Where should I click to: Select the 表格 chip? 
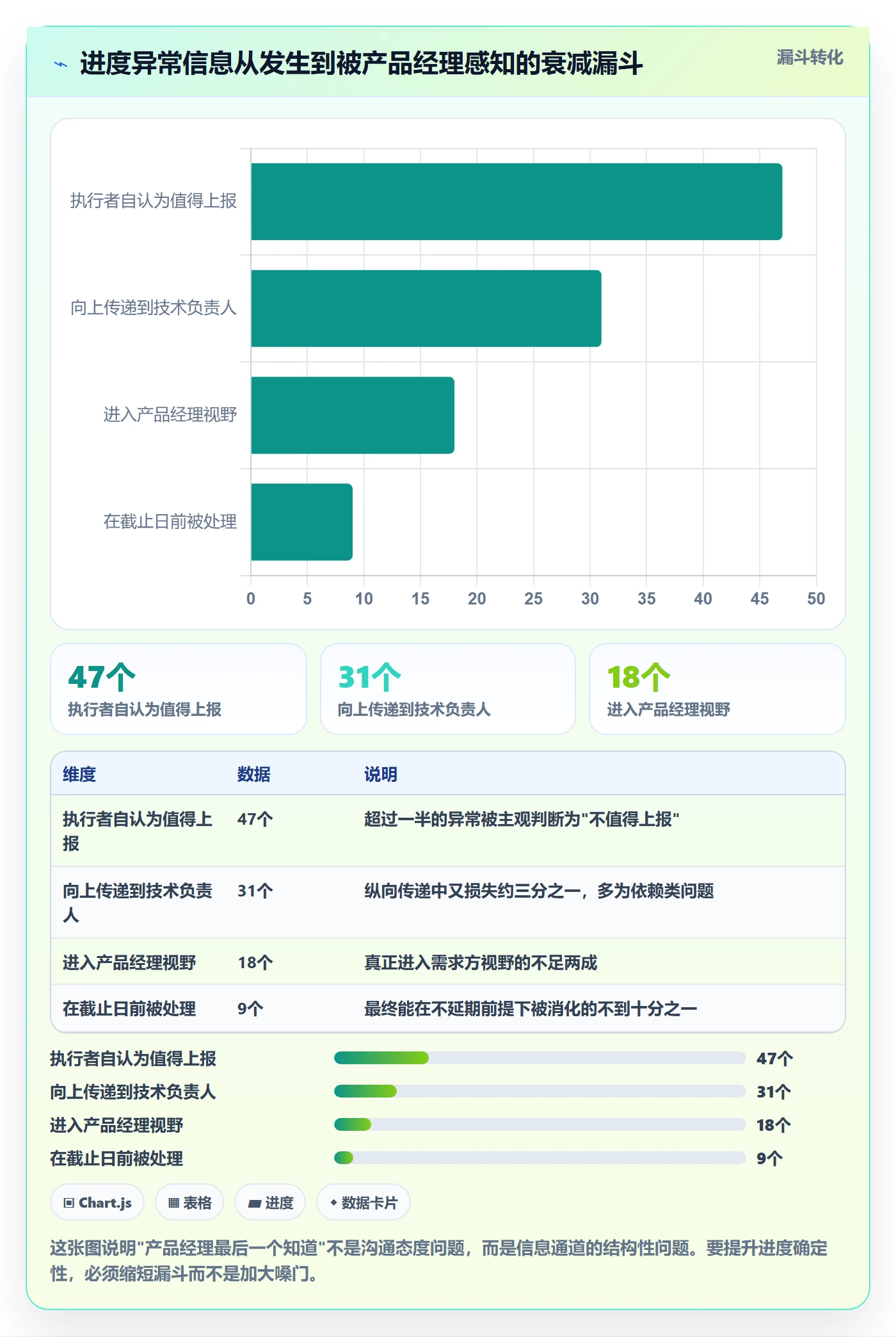(x=189, y=1203)
